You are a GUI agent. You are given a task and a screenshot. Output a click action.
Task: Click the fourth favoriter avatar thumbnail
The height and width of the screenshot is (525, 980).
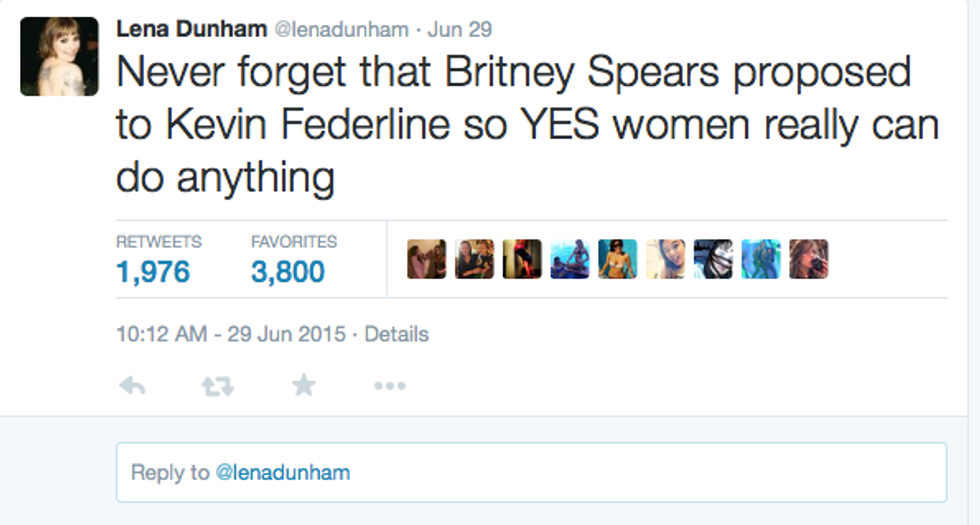click(x=570, y=259)
